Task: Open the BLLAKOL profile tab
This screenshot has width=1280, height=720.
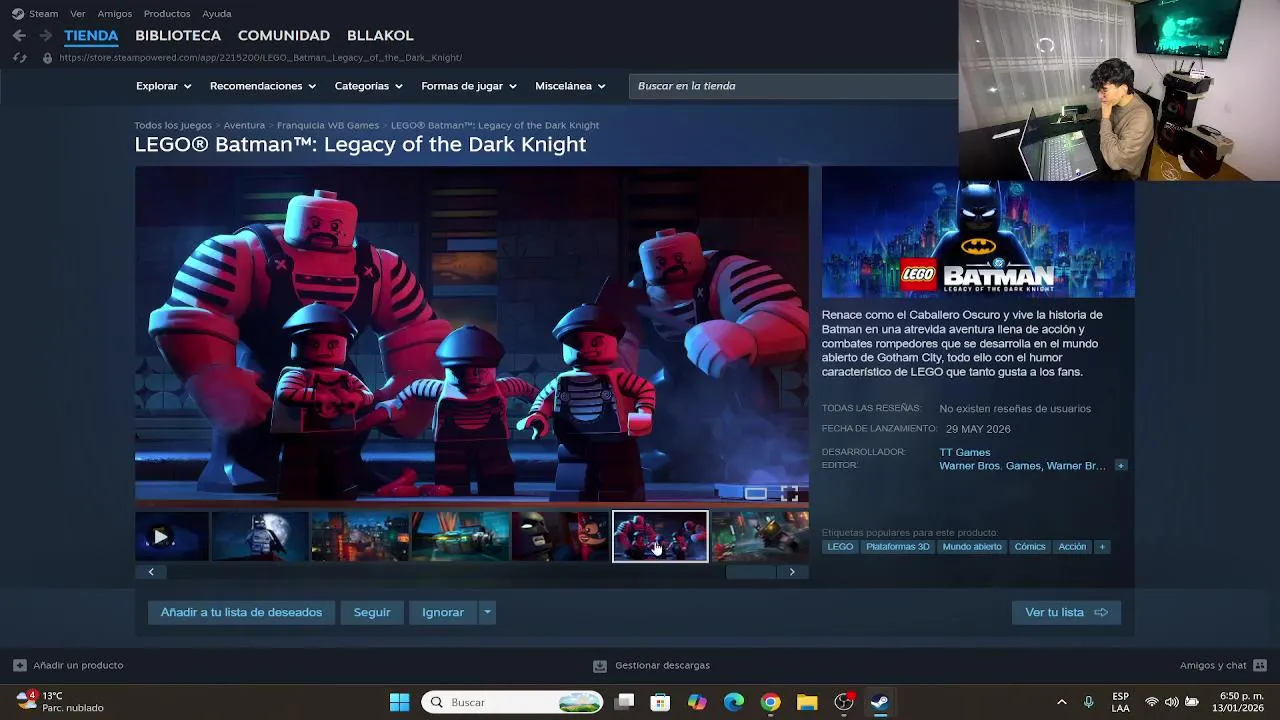Action: point(380,35)
